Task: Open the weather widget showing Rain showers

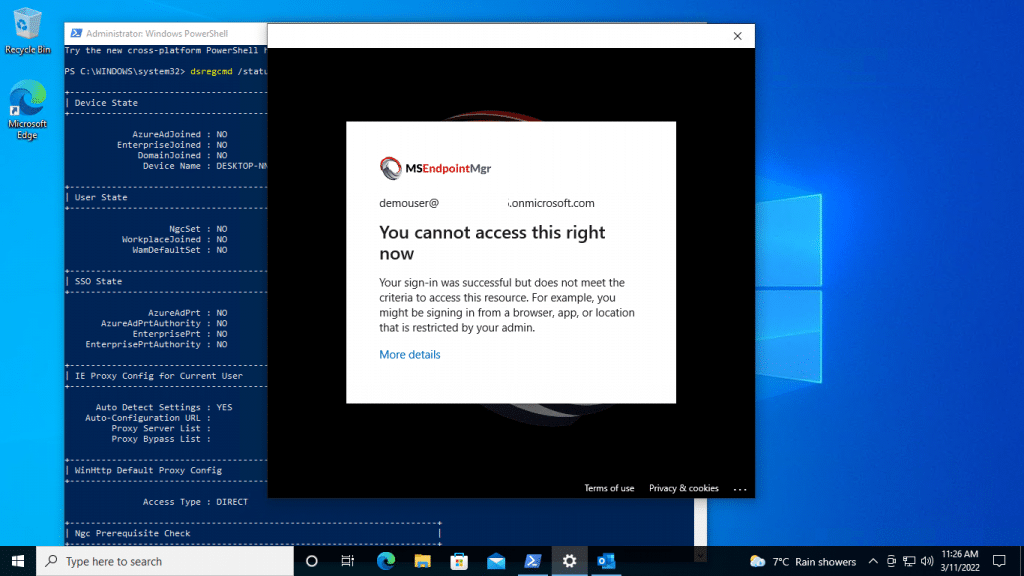Action: [803, 562]
